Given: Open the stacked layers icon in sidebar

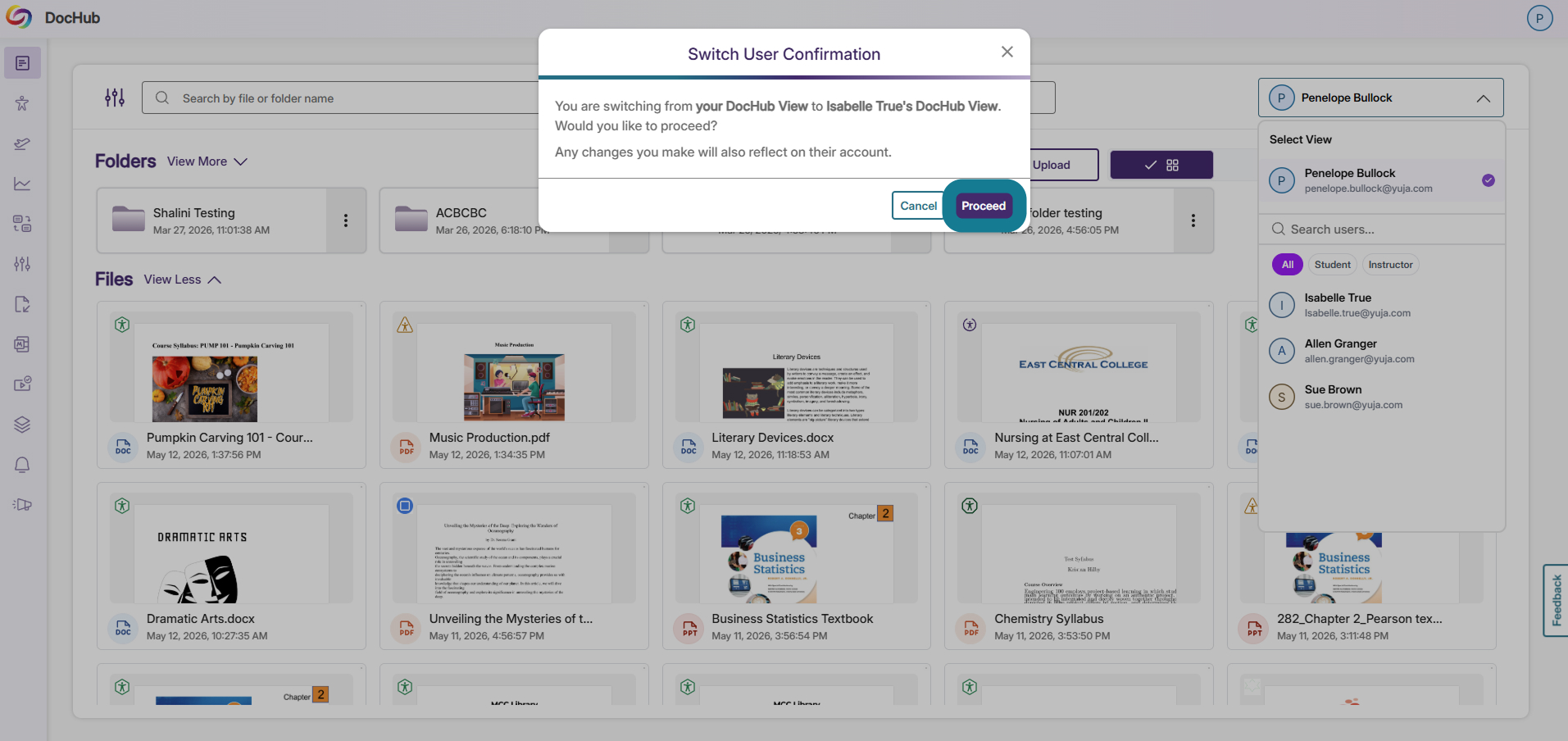Looking at the screenshot, I should click(22, 425).
